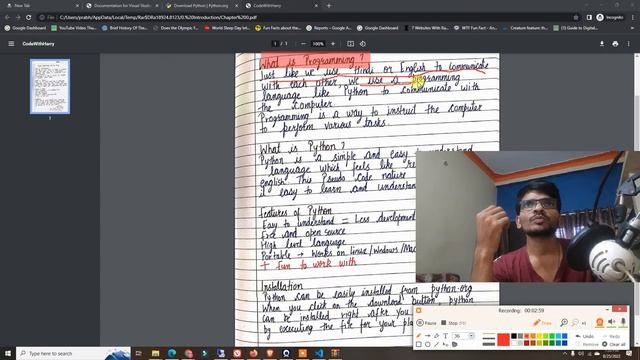Image resolution: width=640 pixels, height=360 pixels.
Task: Select the CodeWithHarry browser tab
Action: pyautogui.click(x=282, y=6)
